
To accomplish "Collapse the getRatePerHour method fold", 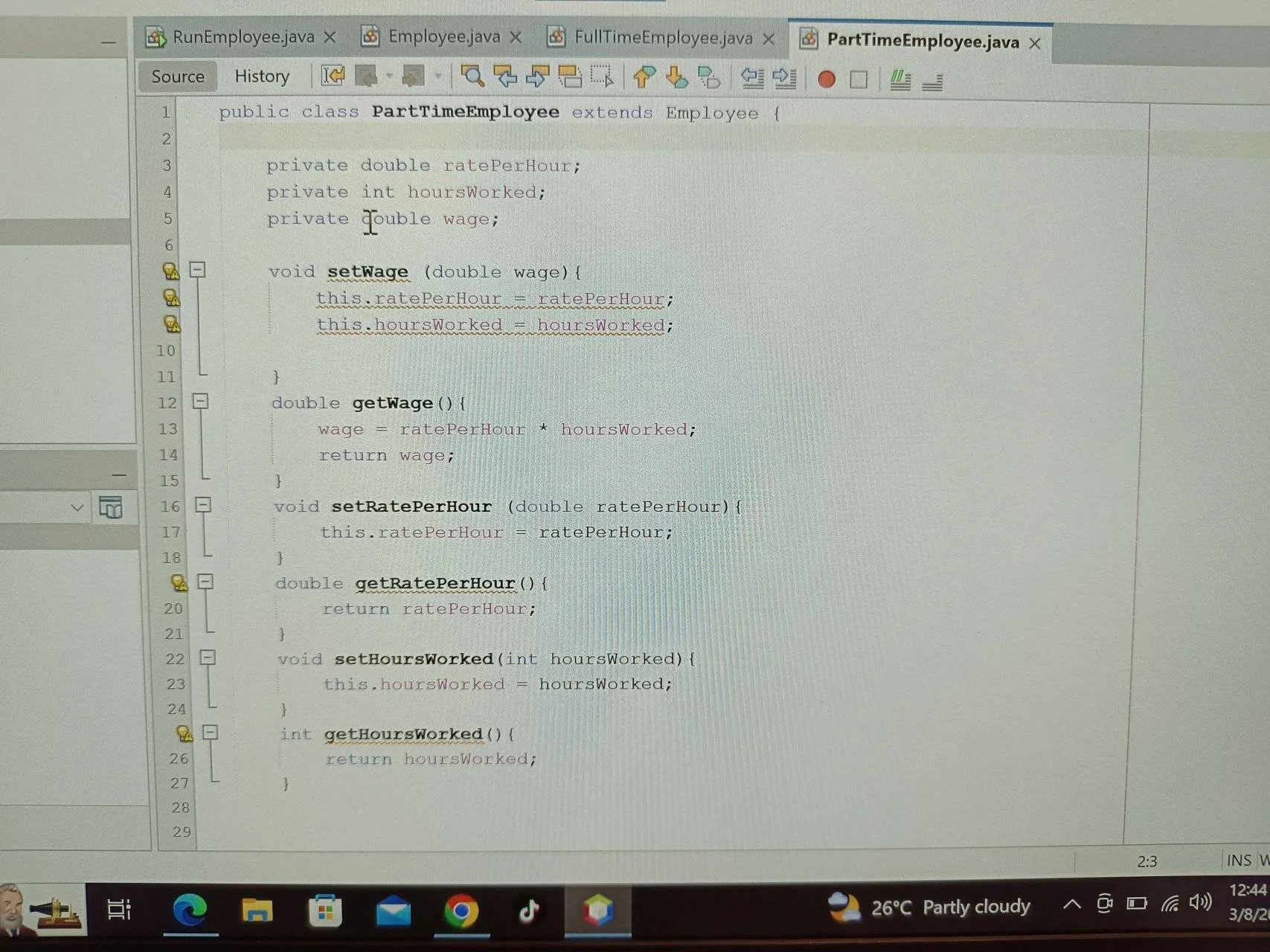I will tap(205, 582).
